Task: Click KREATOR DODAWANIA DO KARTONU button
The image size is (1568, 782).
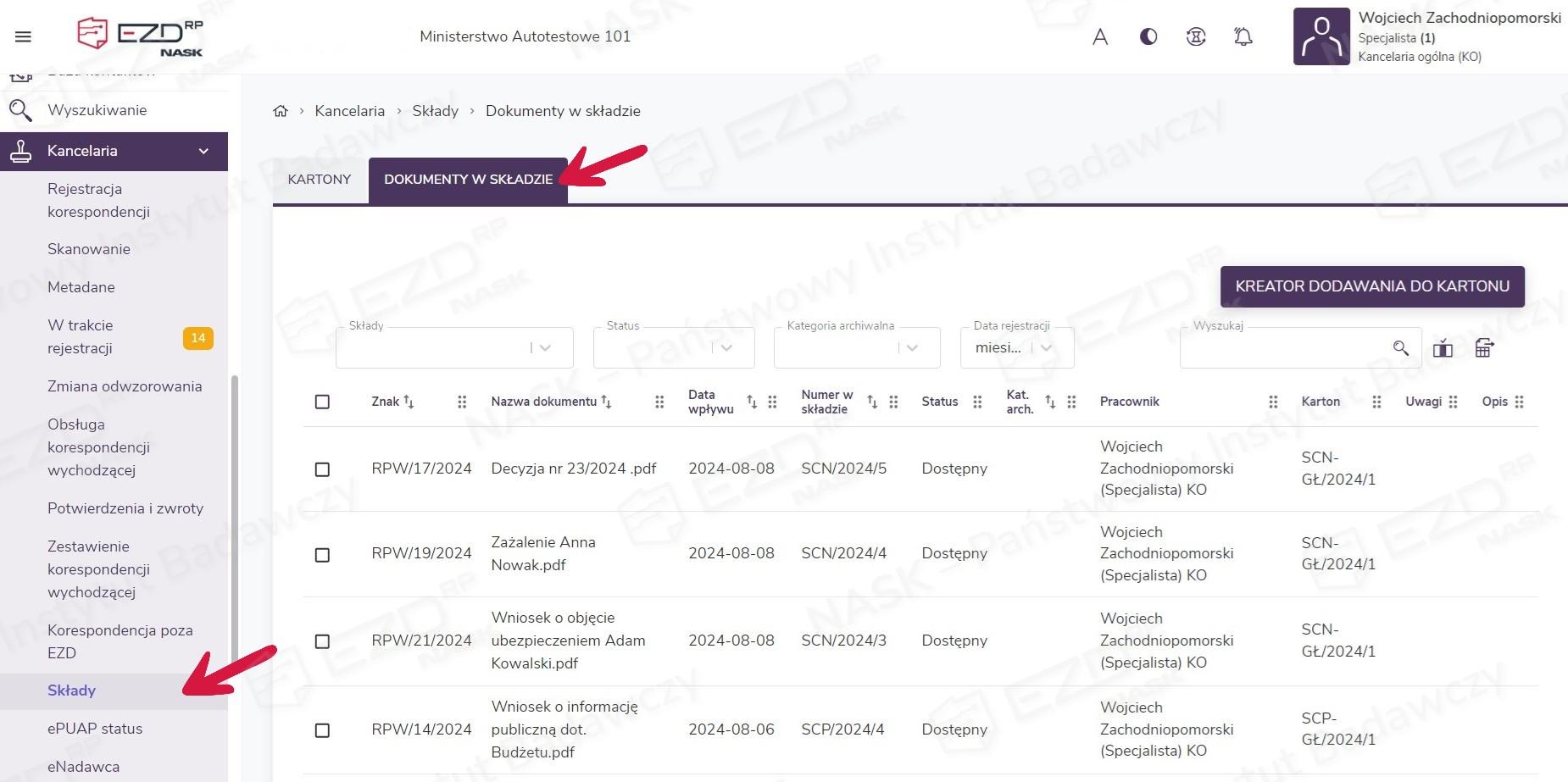Action: (1371, 286)
